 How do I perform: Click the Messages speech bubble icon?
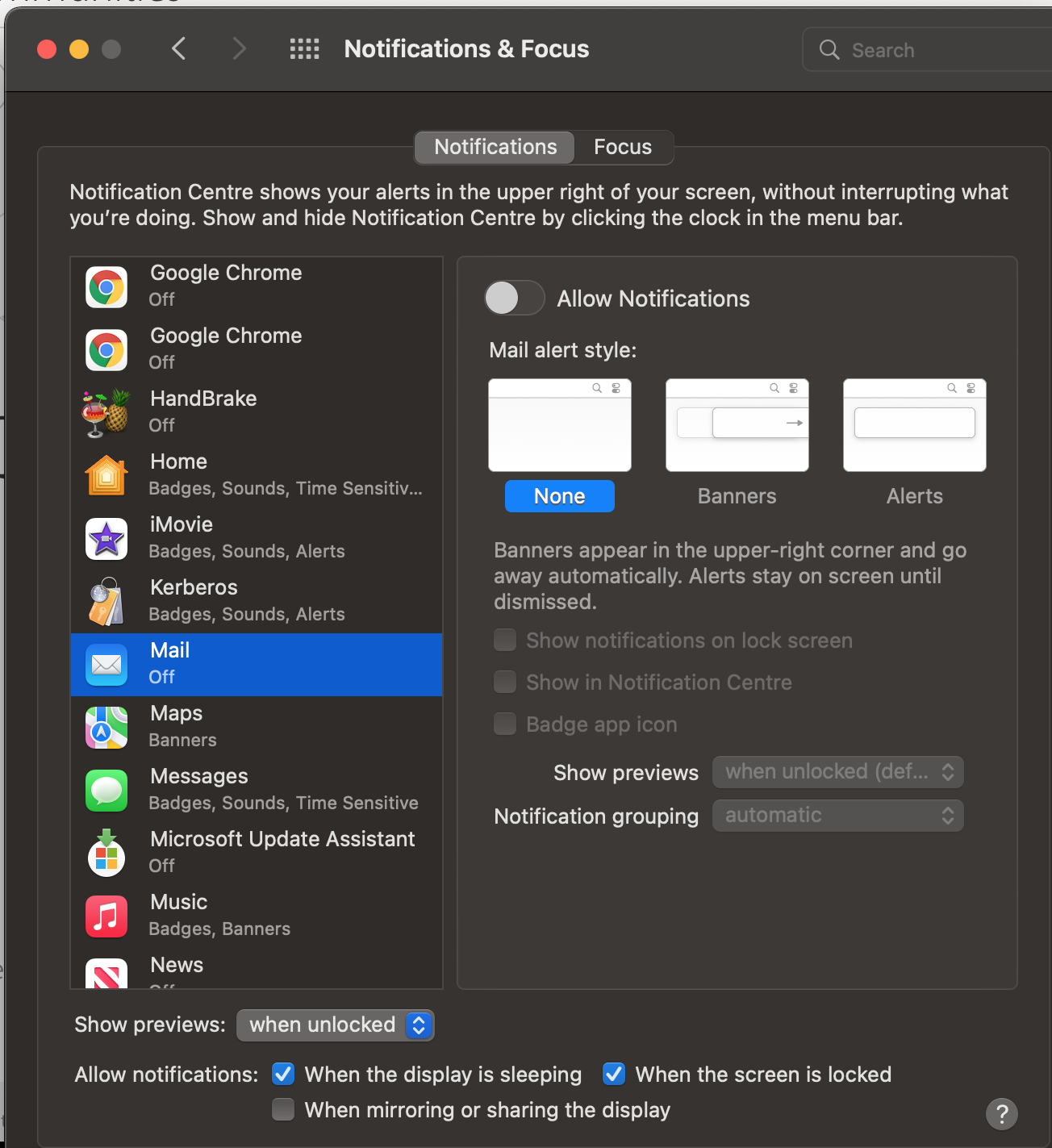click(x=106, y=791)
